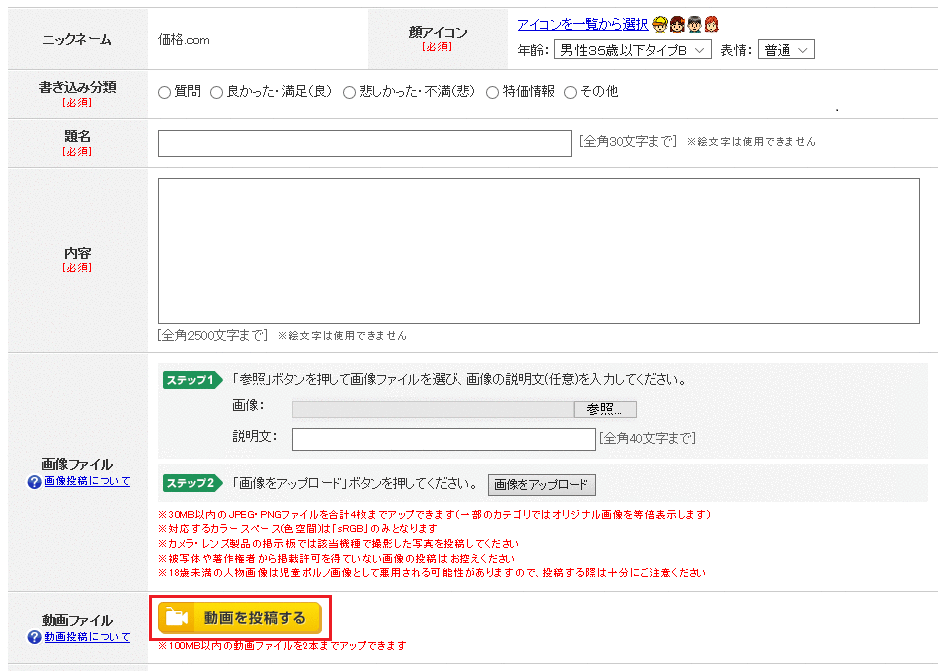Select the 良かった・満足(良) radio option
The width and height of the screenshot is (947, 671).
tap(216, 92)
